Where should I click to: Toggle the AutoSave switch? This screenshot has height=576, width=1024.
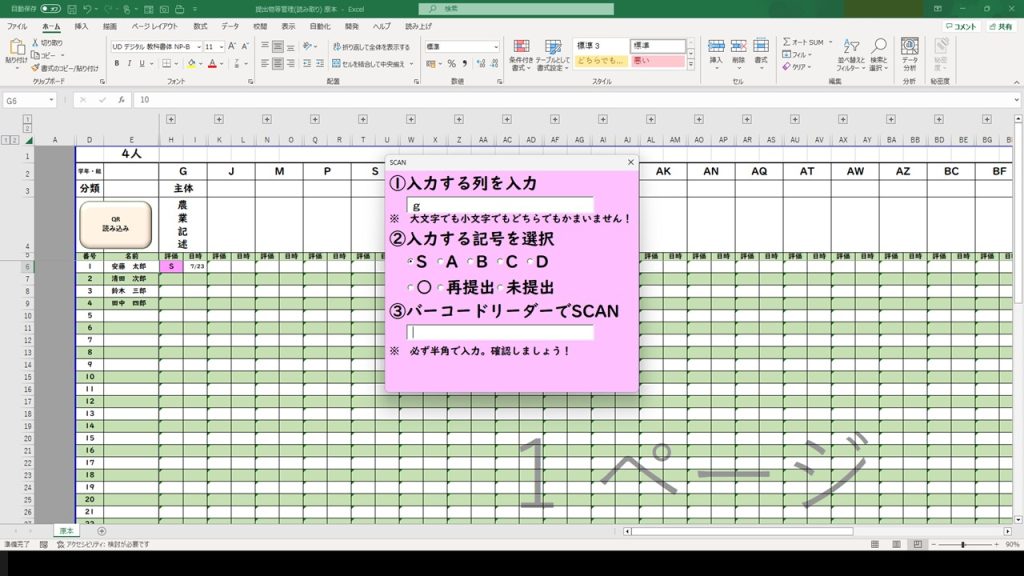tap(50, 8)
